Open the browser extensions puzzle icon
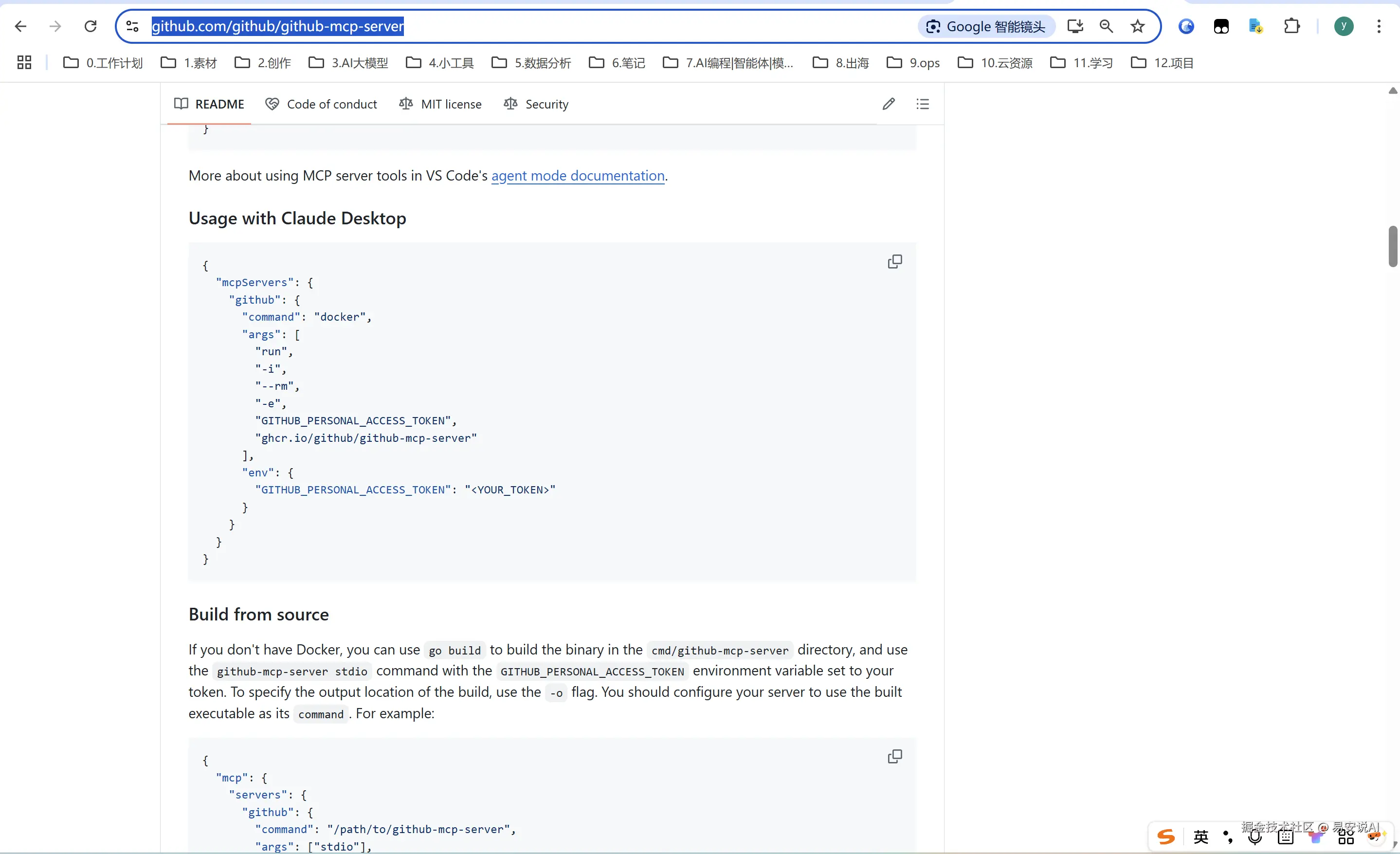The width and height of the screenshot is (1400, 854). click(x=1291, y=26)
